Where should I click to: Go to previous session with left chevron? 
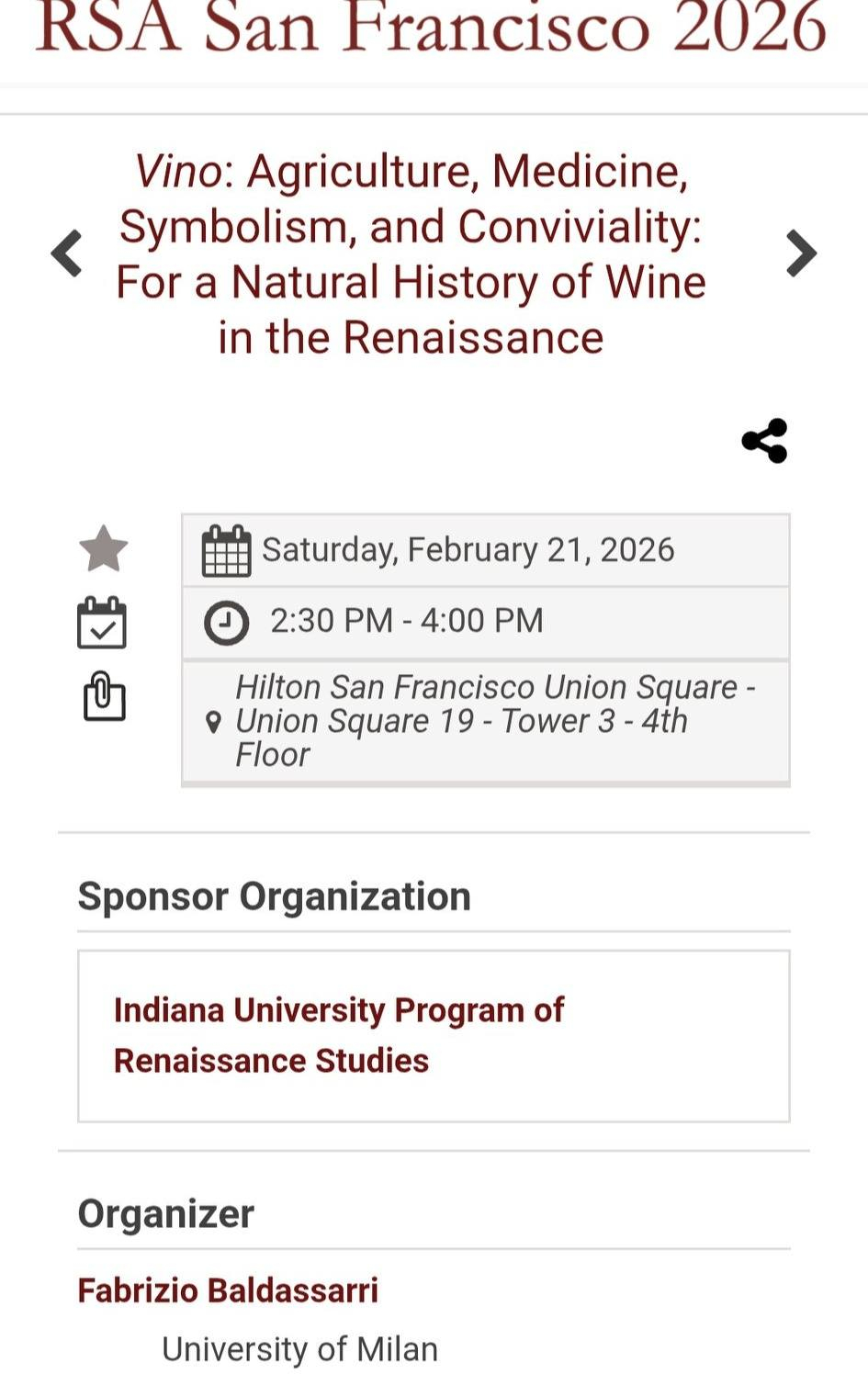coord(67,253)
